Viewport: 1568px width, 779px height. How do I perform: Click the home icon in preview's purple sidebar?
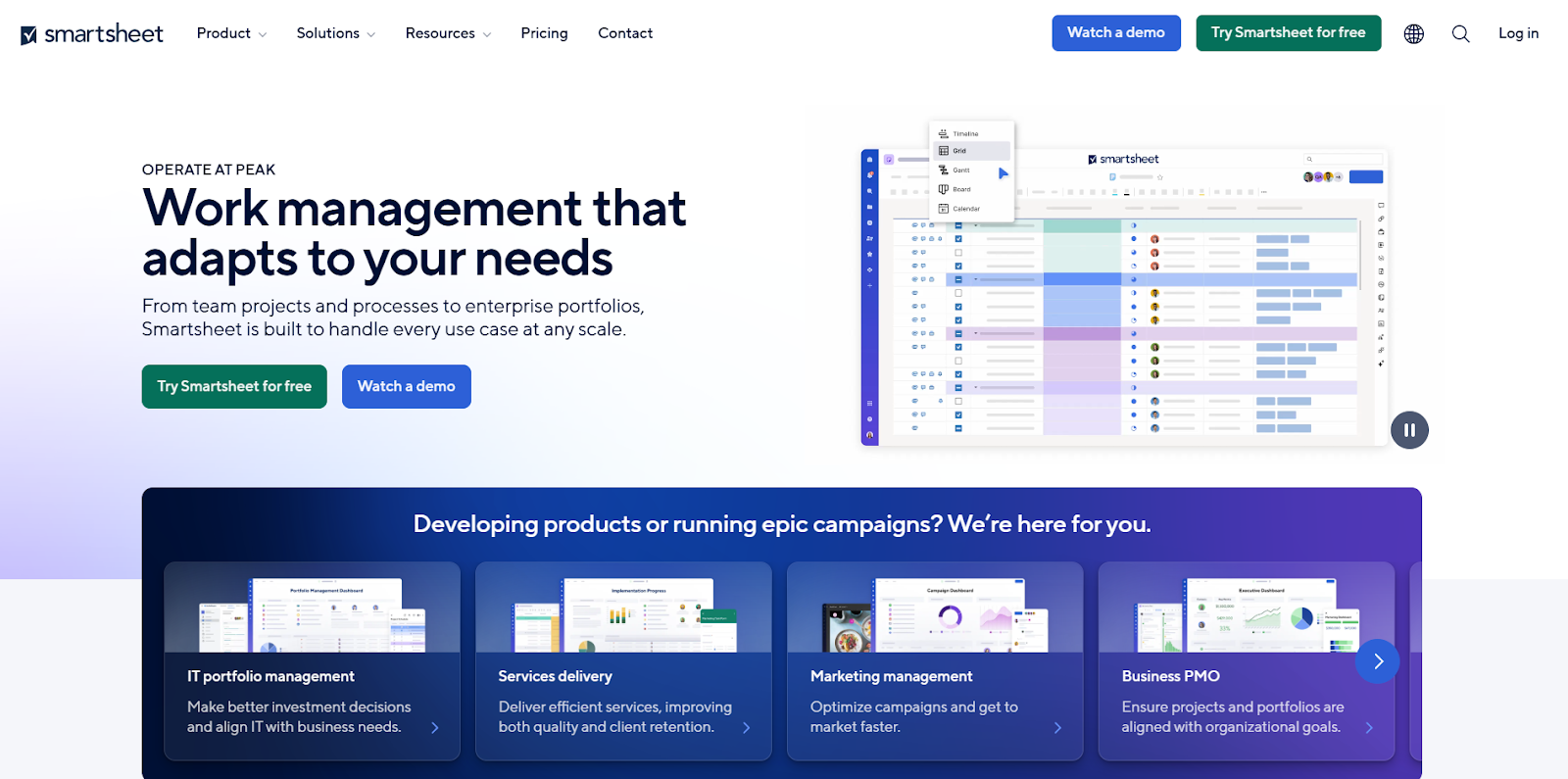(x=869, y=160)
